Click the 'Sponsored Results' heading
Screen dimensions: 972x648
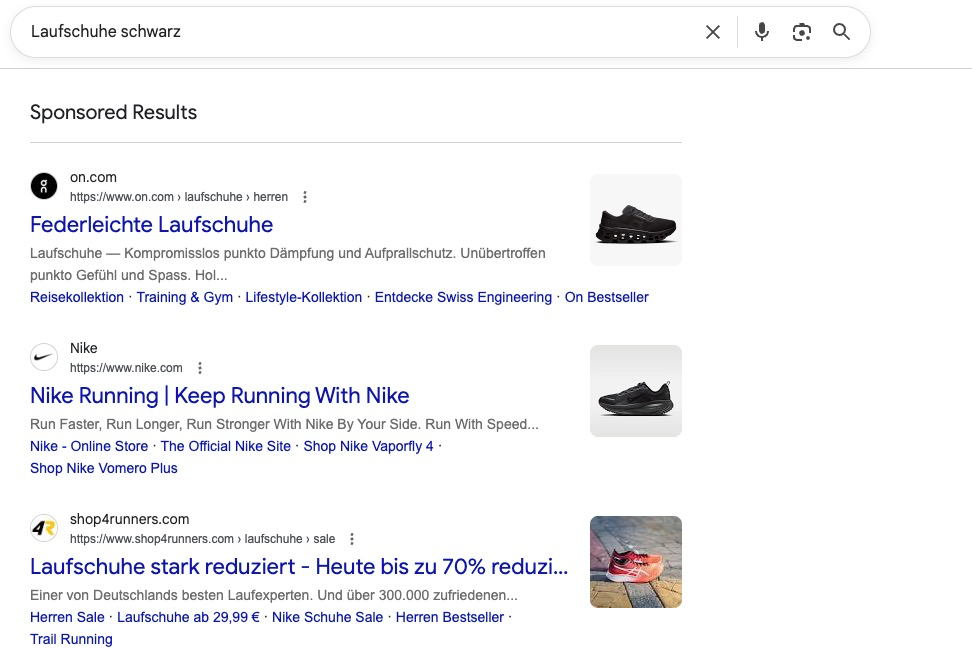coord(113,112)
